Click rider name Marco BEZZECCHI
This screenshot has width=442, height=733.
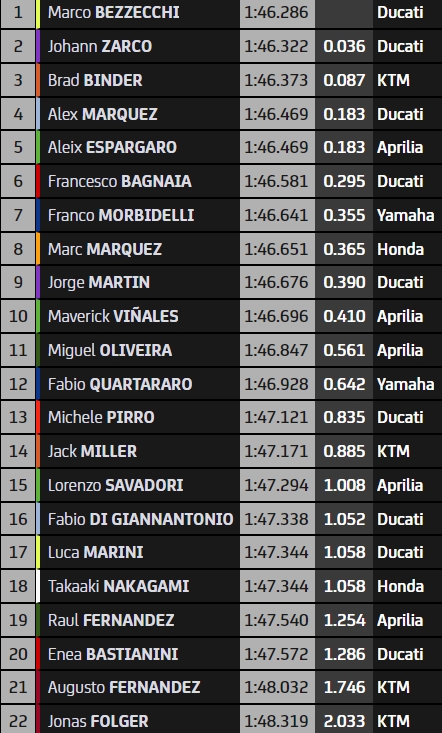[x=114, y=12]
